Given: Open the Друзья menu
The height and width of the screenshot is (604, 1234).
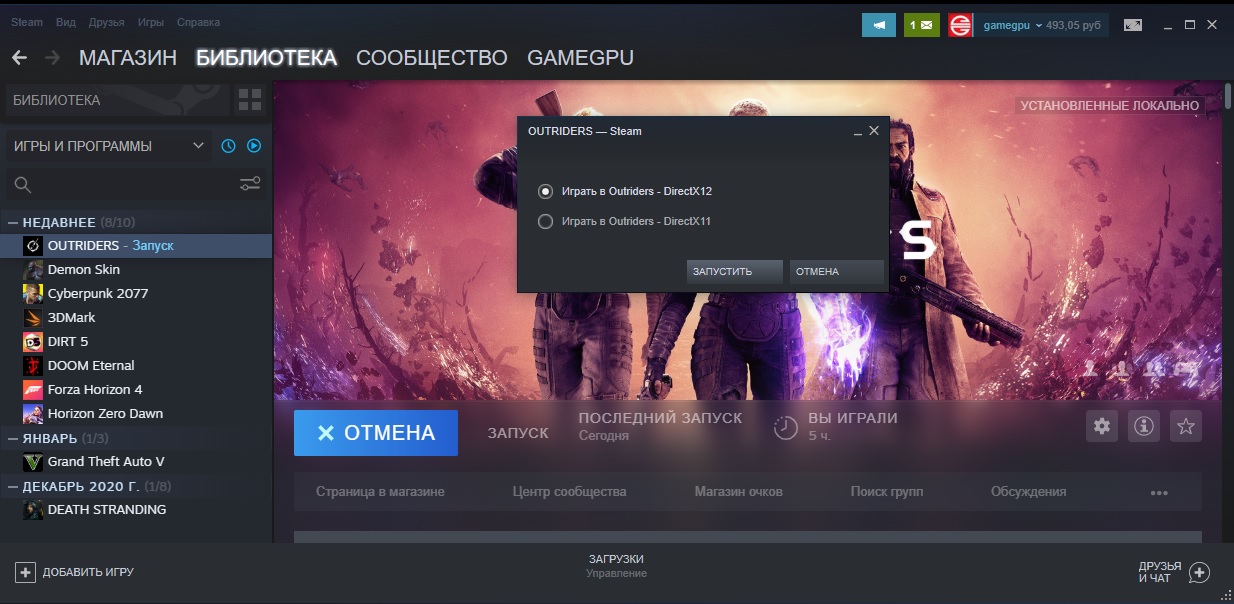Looking at the screenshot, I should point(107,22).
